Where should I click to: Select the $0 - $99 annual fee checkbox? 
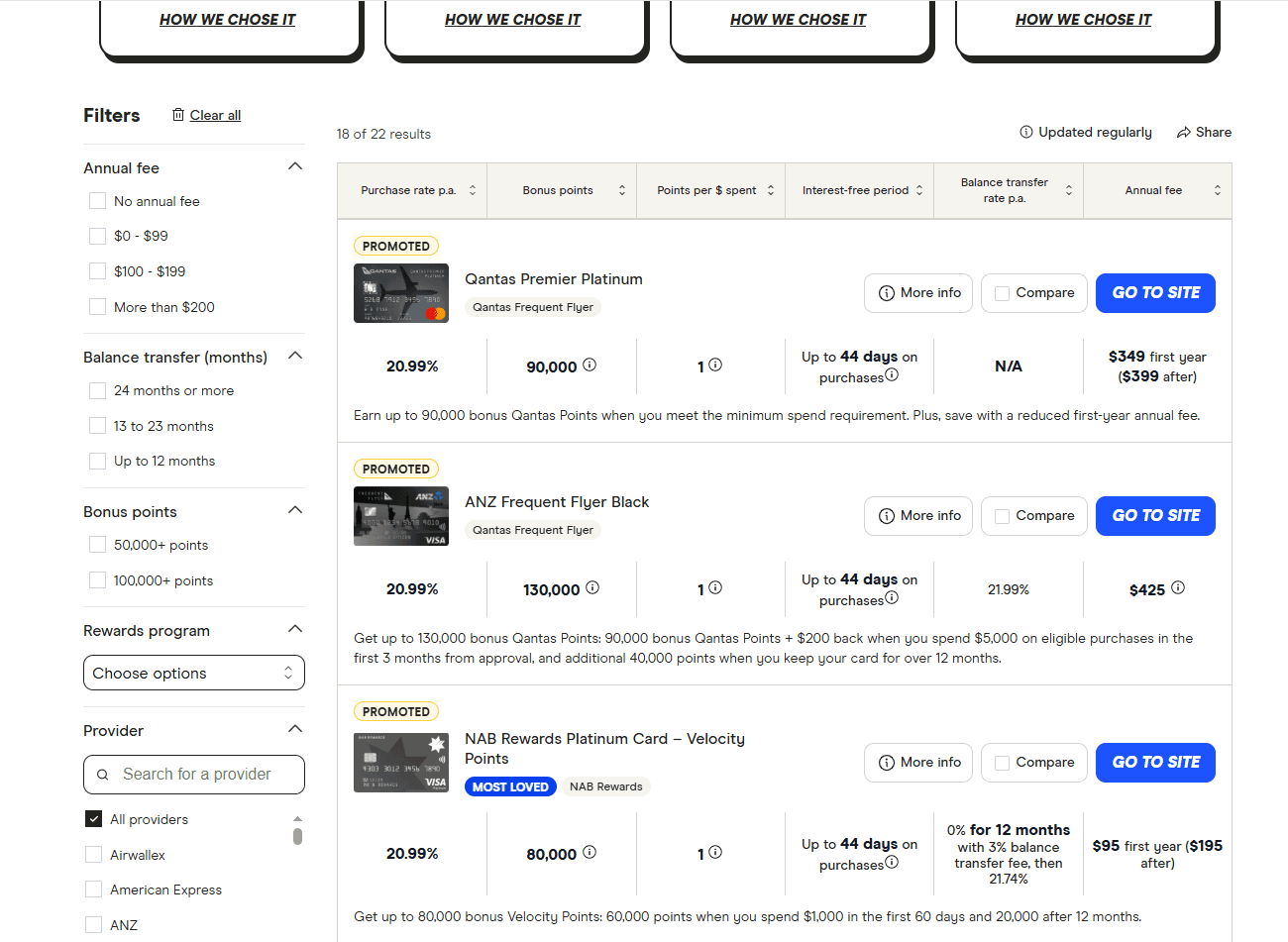pyautogui.click(x=97, y=236)
